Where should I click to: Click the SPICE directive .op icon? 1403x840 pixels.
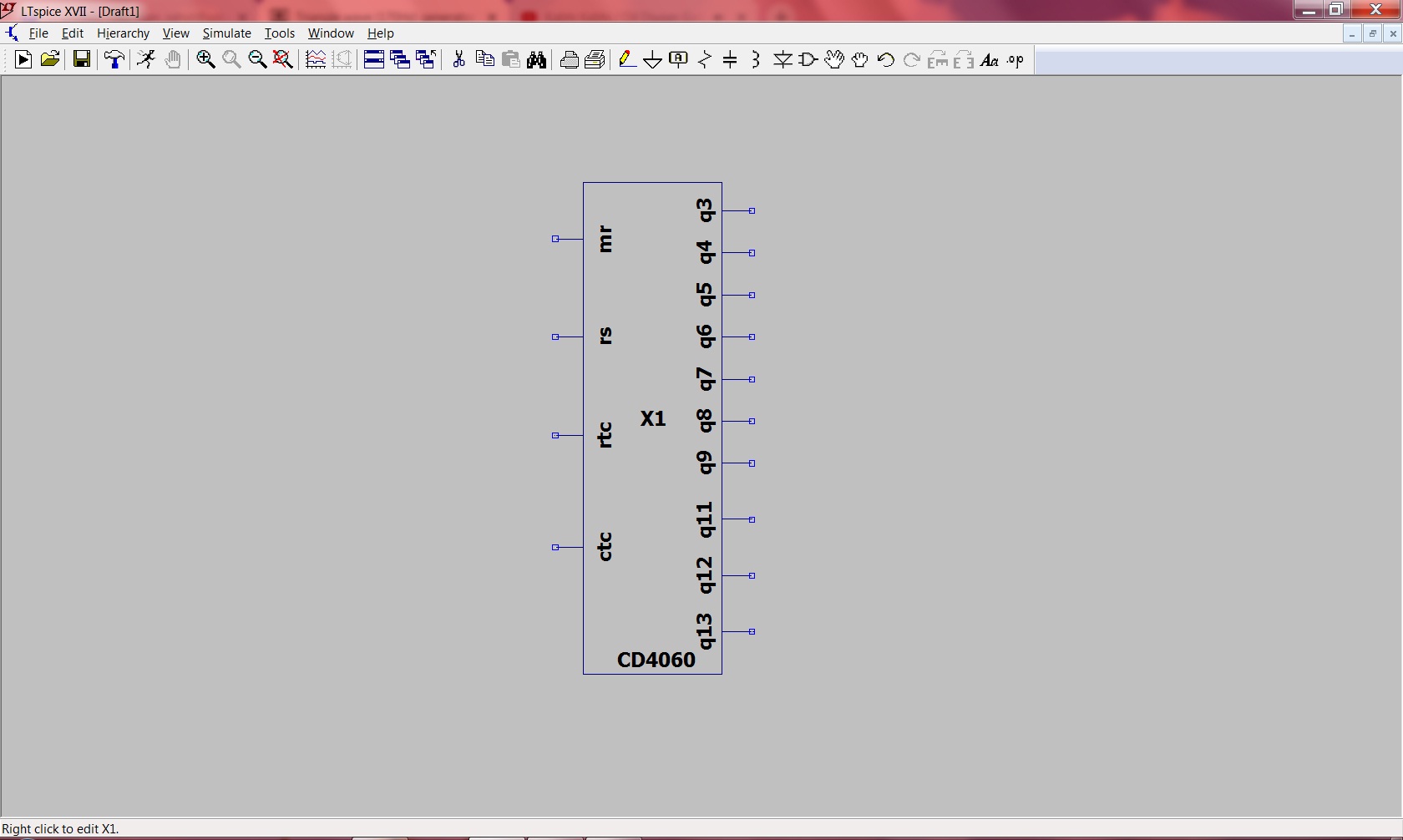click(1016, 59)
